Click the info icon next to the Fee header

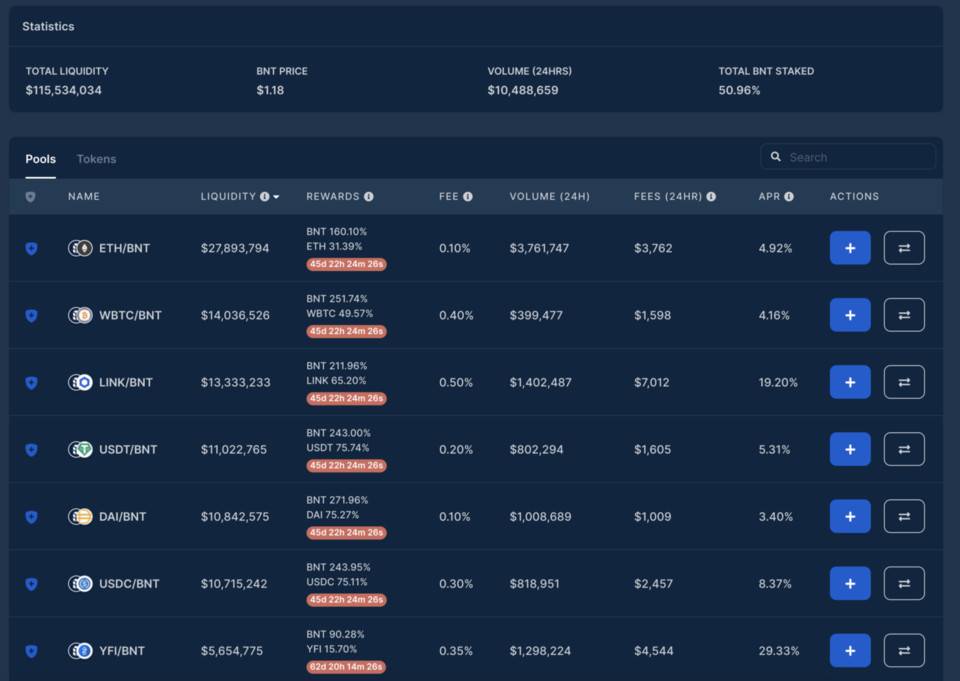pos(470,196)
